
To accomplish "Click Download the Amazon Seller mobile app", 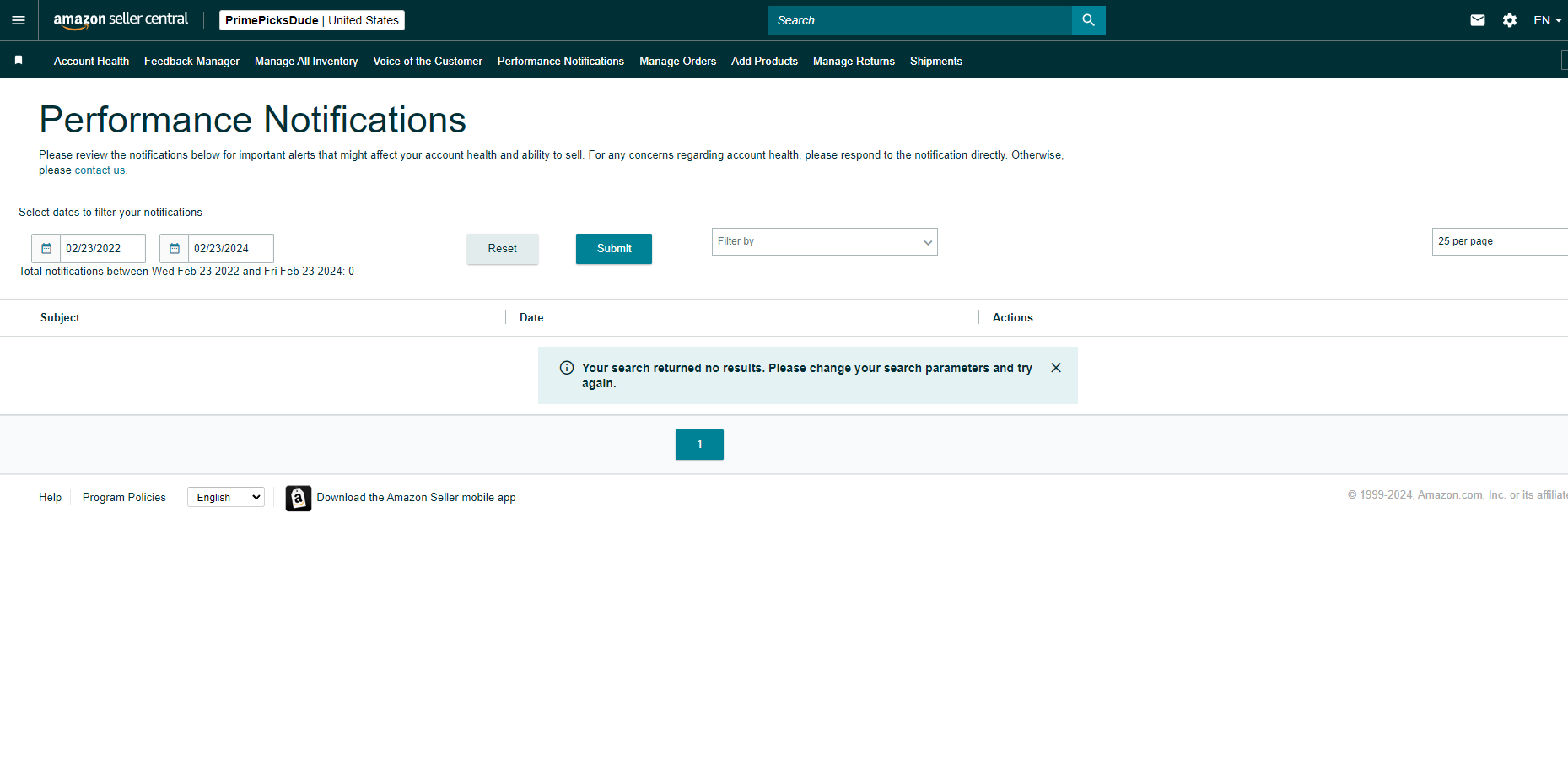I will pyautogui.click(x=416, y=497).
